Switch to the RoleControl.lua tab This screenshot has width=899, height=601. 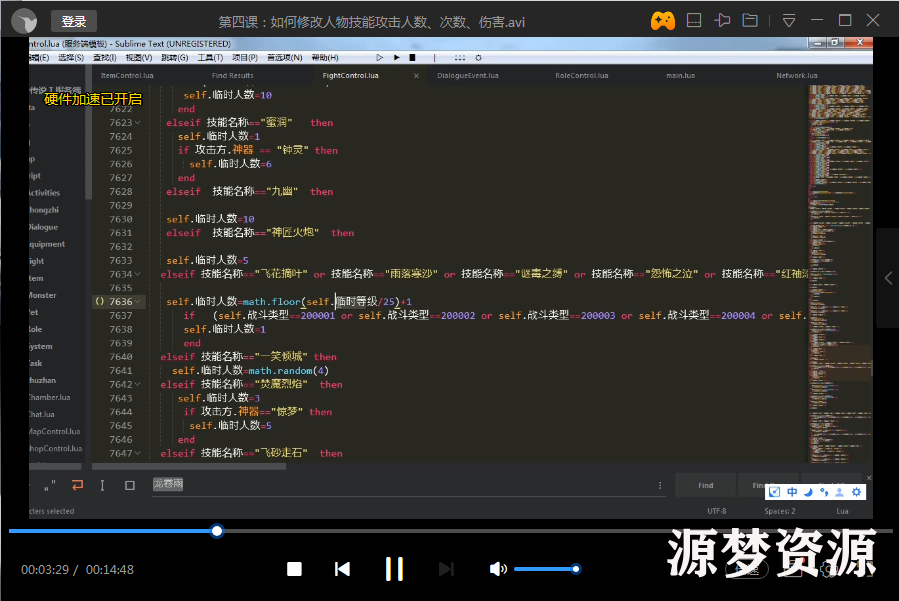581,76
